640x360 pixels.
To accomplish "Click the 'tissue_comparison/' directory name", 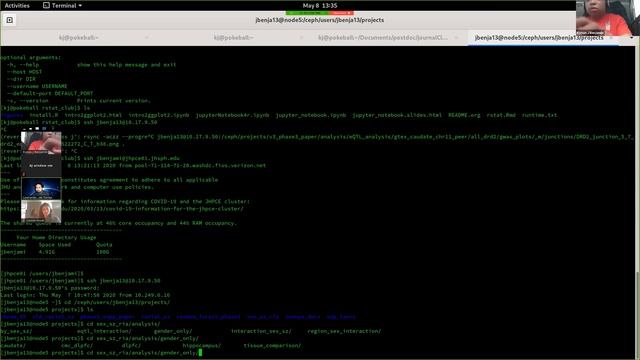I will pyautogui.click(x=272, y=346).
